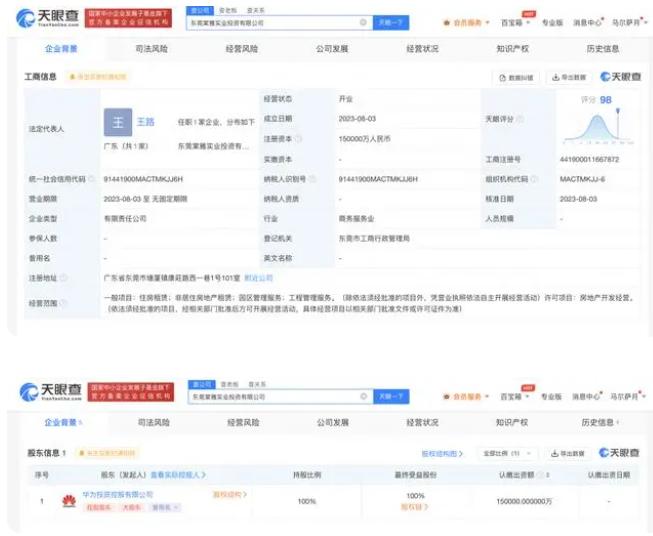The height and width of the screenshot is (536, 653).
Task: Click the info icon next to 认缴出资额
Action: (x=540, y=475)
